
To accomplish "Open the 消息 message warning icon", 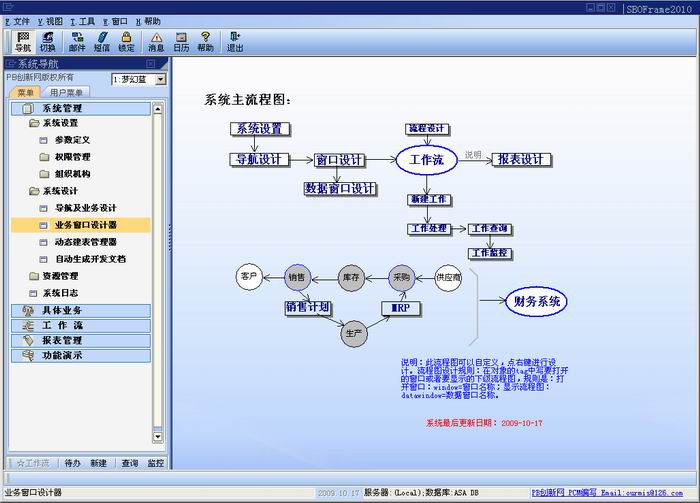I will point(156,42).
